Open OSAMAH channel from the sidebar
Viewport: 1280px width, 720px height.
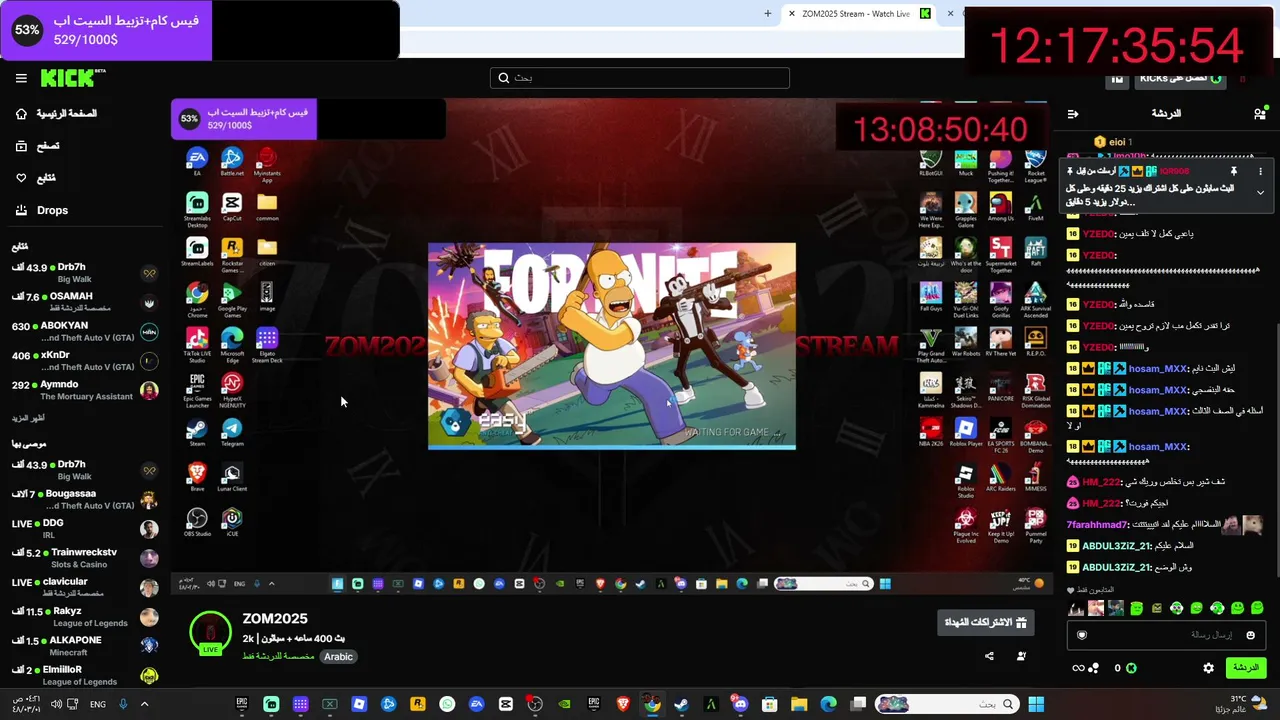85,302
